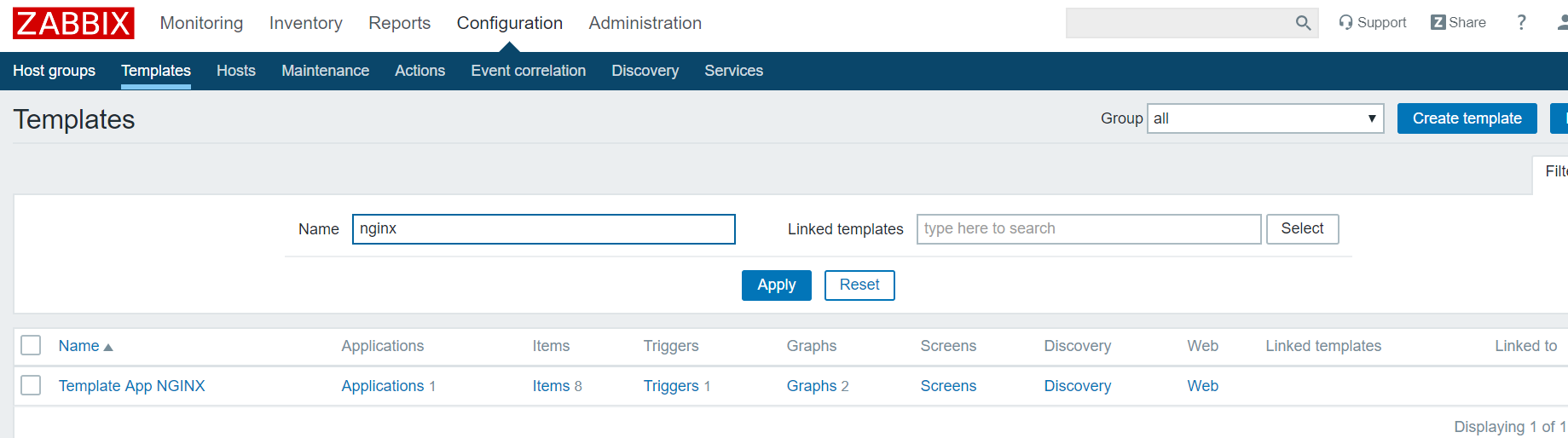The height and width of the screenshot is (438, 1568).
Task: Click the search magnifier icon
Action: click(x=1303, y=23)
